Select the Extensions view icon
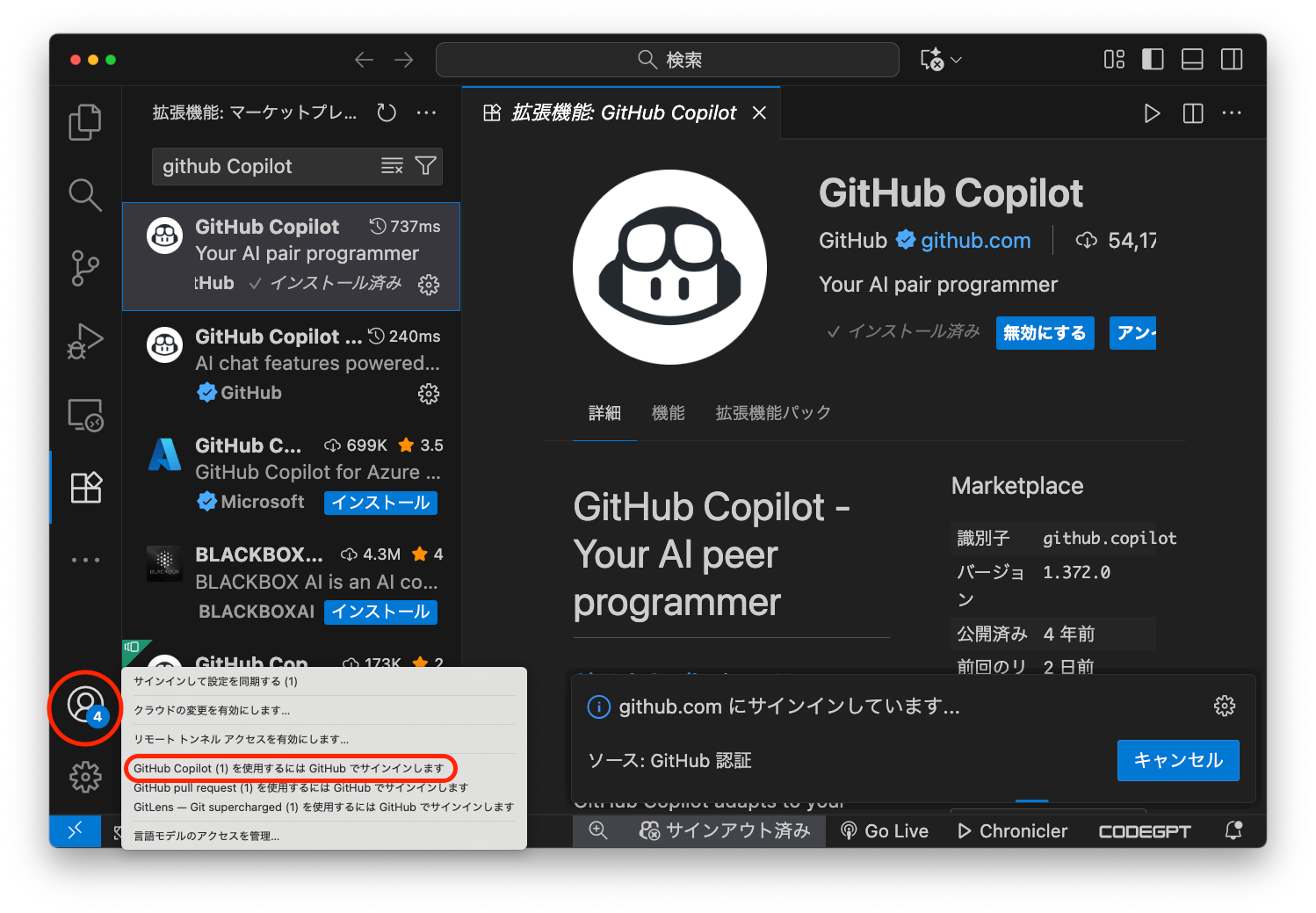The image size is (1316, 913). 85,487
